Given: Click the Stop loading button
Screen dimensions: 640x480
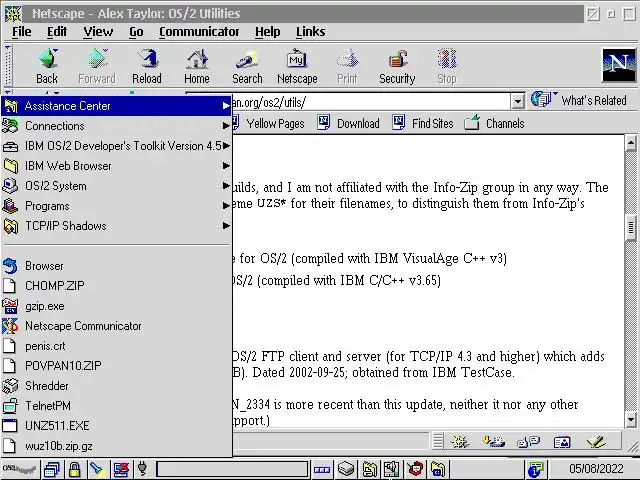Looking at the screenshot, I should click(447, 67).
